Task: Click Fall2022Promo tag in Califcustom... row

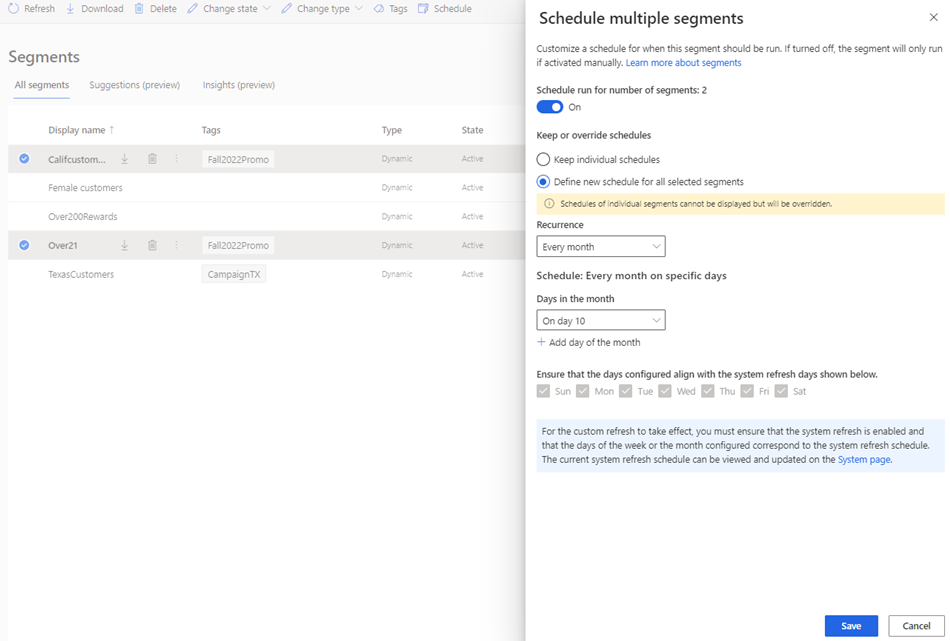Action: (x=238, y=159)
